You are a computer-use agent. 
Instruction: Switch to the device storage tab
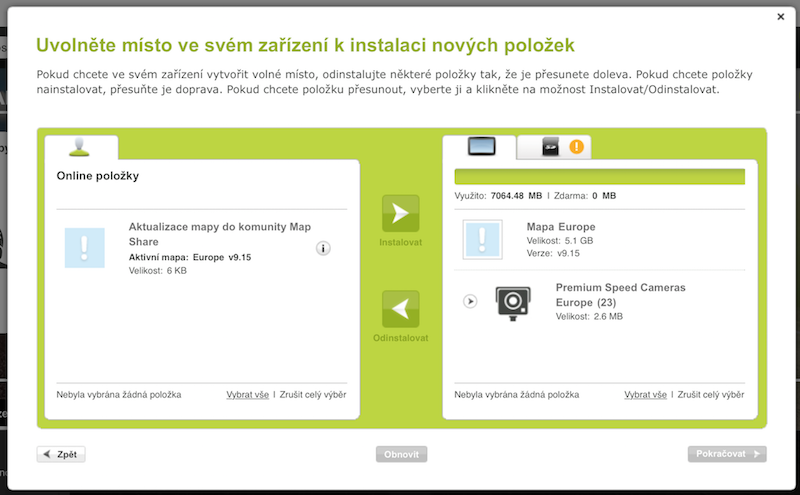(480, 148)
